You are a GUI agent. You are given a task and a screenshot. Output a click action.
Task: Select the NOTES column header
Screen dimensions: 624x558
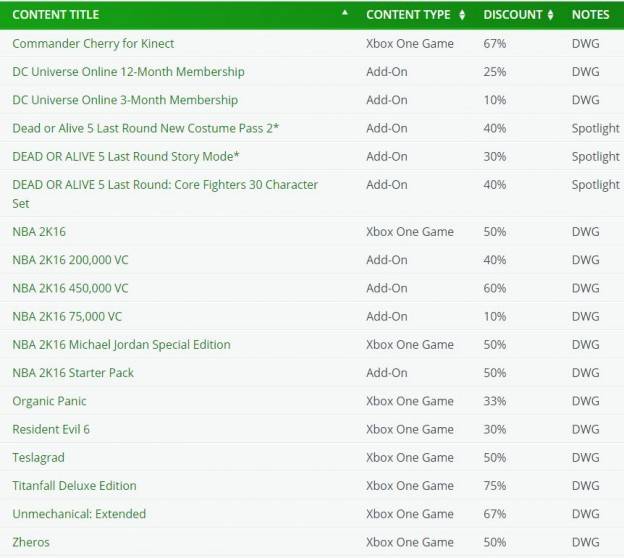(x=591, y=15)
